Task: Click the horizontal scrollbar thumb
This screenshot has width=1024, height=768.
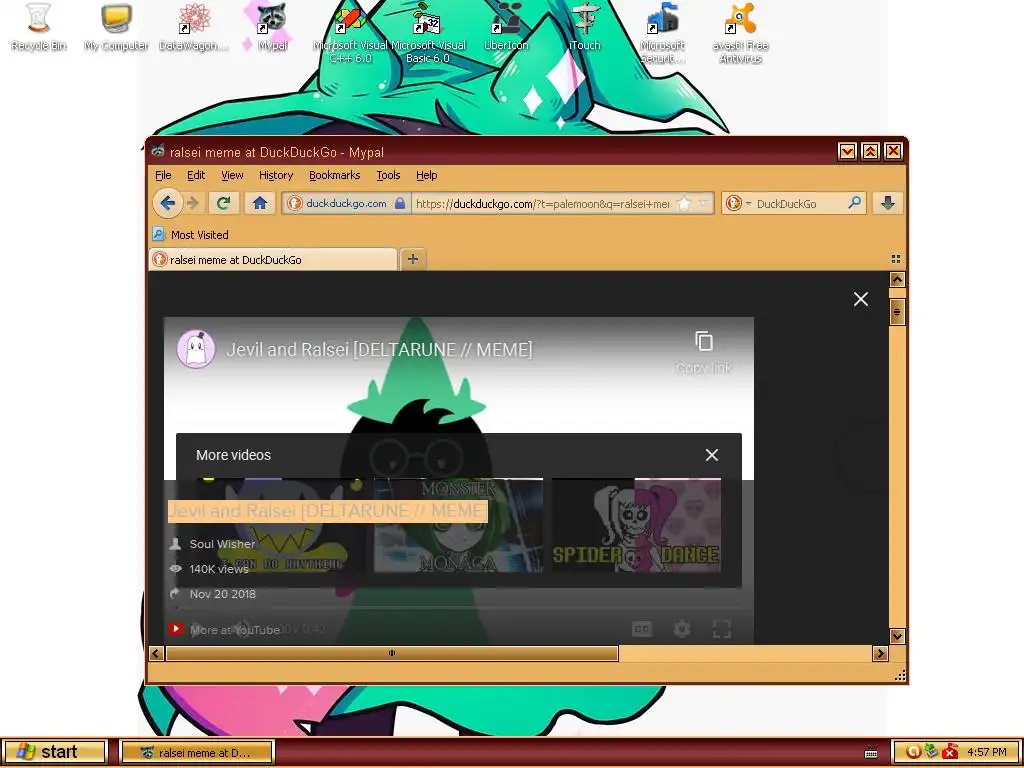Action: point(392,653)
